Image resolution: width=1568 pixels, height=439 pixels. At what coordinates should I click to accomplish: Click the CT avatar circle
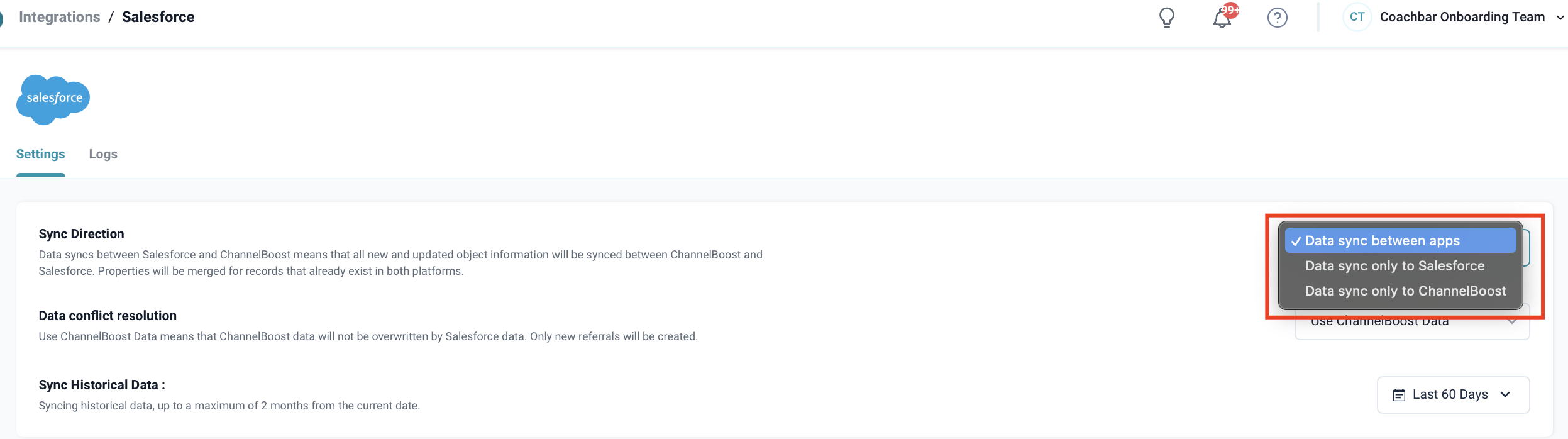(1357, 17)
